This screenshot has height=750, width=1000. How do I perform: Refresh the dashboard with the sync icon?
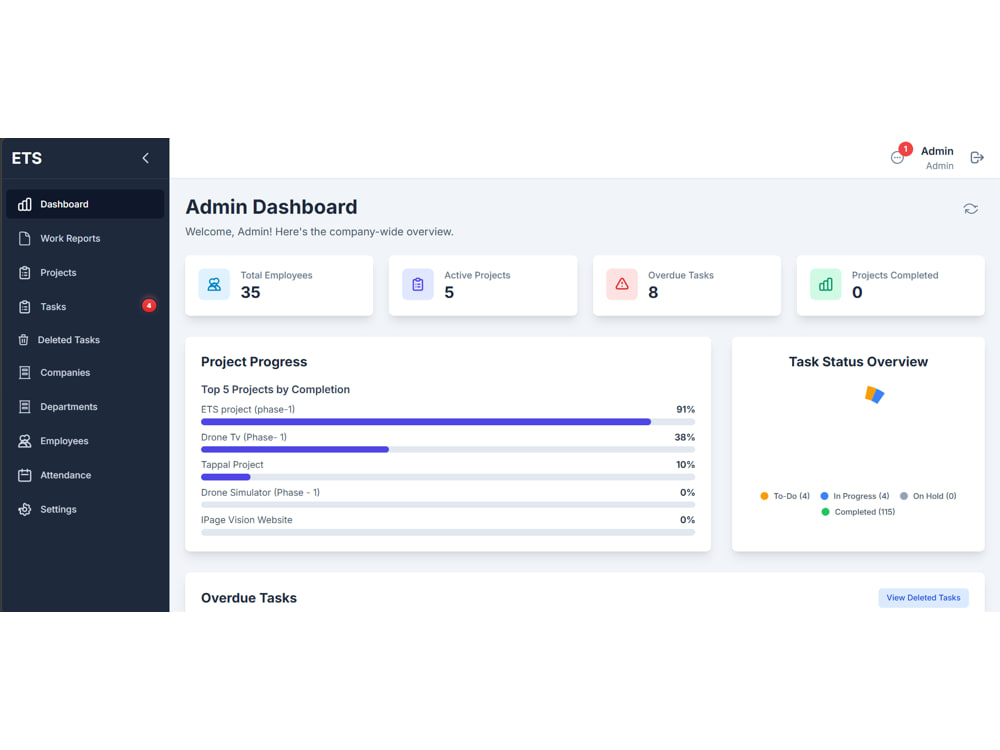click(971, 209)
